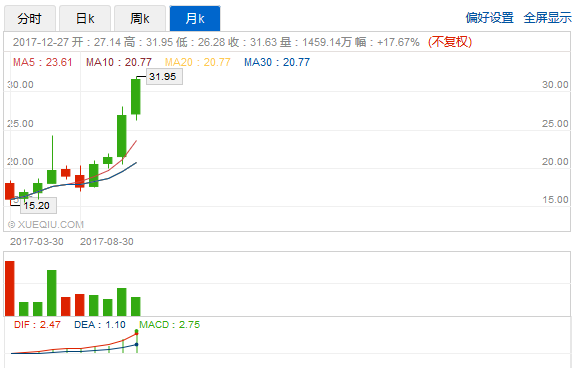Click the first red candlestick at chart start
Image resolution: width=575 pixels, height=368 pixels.
[10, 191]
